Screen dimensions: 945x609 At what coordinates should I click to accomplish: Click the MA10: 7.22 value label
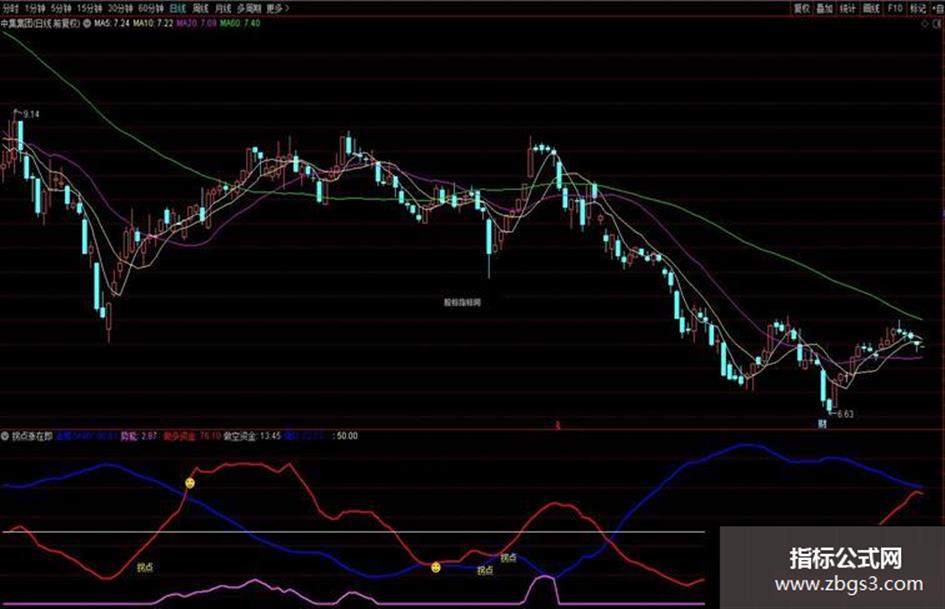(x=153, y=24)
